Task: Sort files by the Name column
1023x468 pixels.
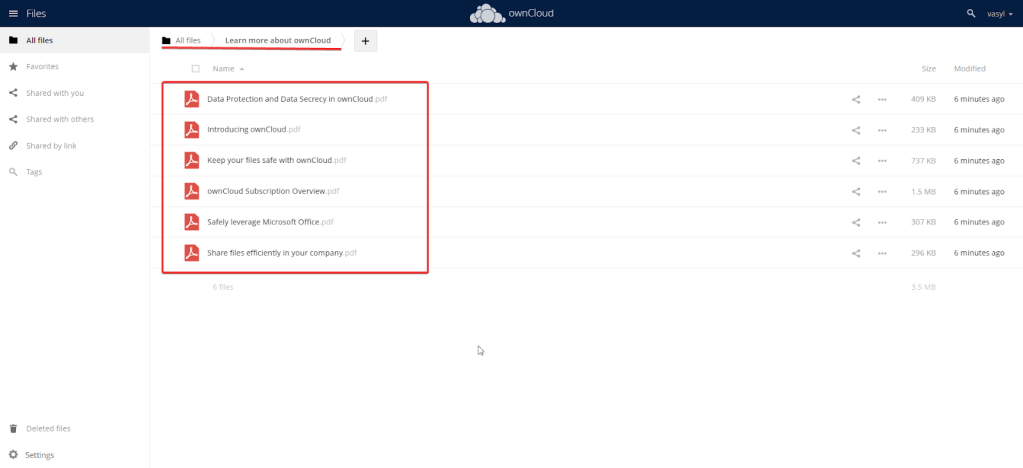Action: [223, 69]
